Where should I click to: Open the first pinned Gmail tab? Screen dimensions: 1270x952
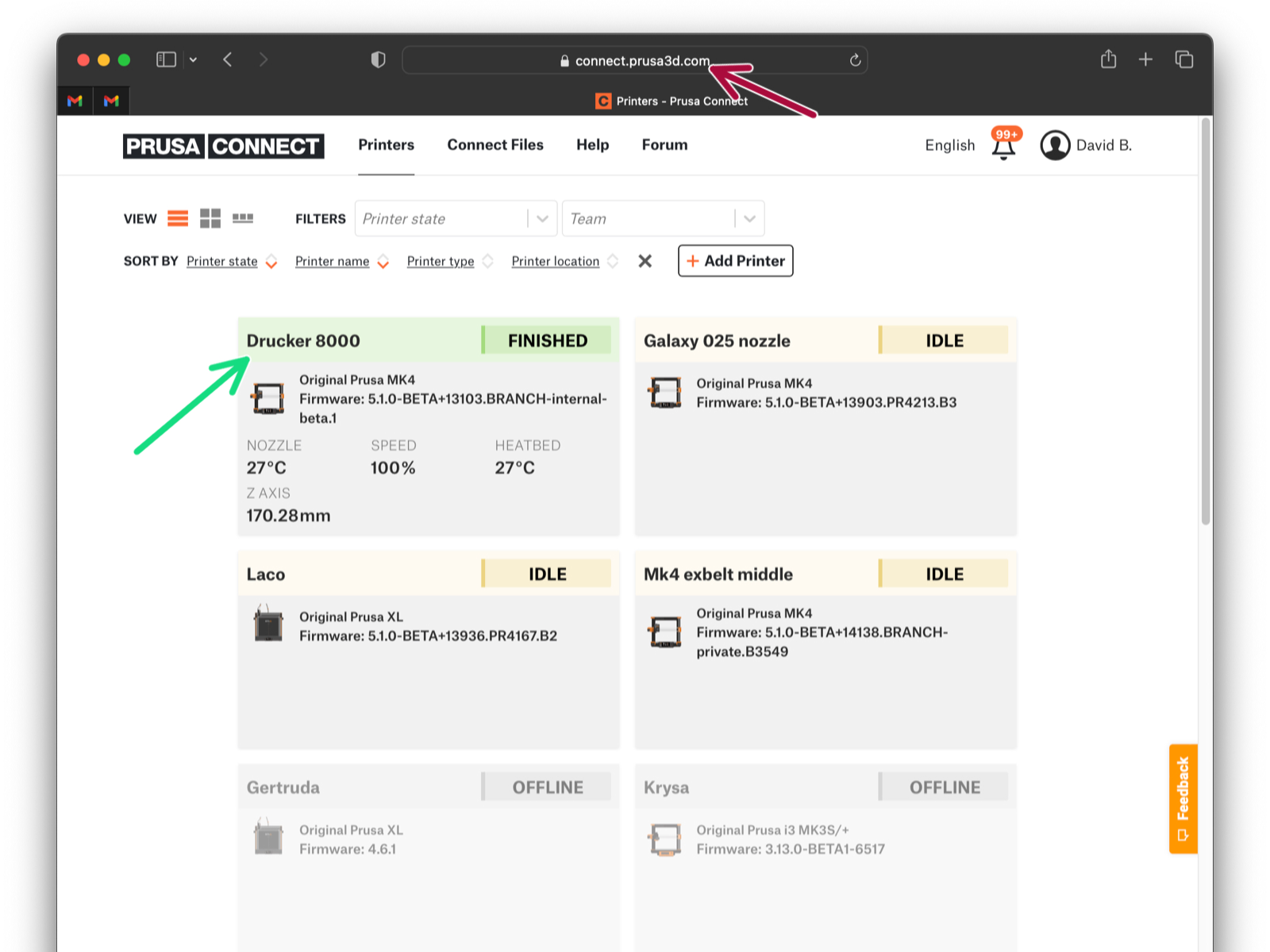coord(75,101)
